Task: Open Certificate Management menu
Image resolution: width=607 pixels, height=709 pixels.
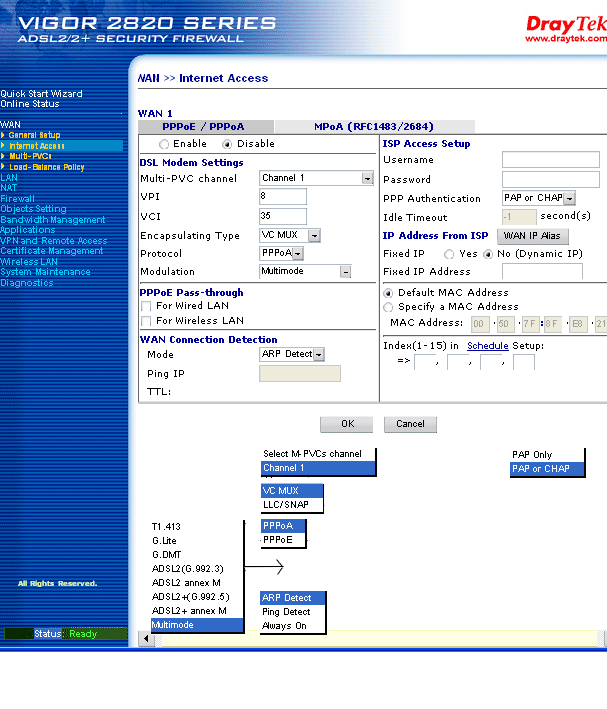Action: click(52, 251)
